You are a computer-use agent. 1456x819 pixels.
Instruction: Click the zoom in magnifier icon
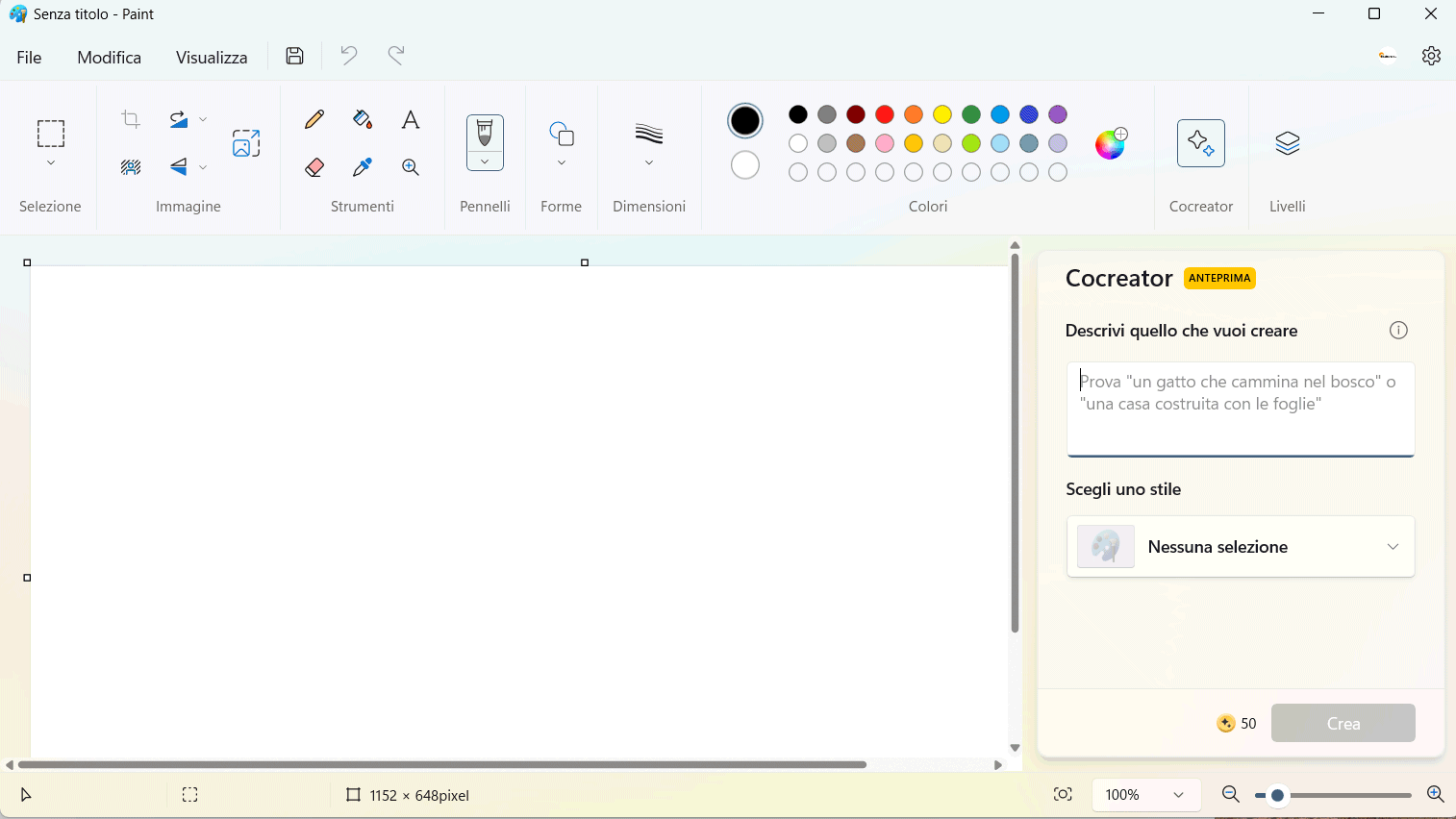tap(1436, 794)
